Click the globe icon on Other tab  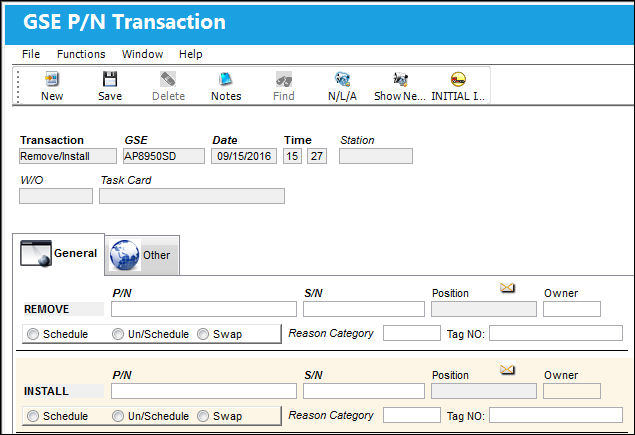coord(125,255)
